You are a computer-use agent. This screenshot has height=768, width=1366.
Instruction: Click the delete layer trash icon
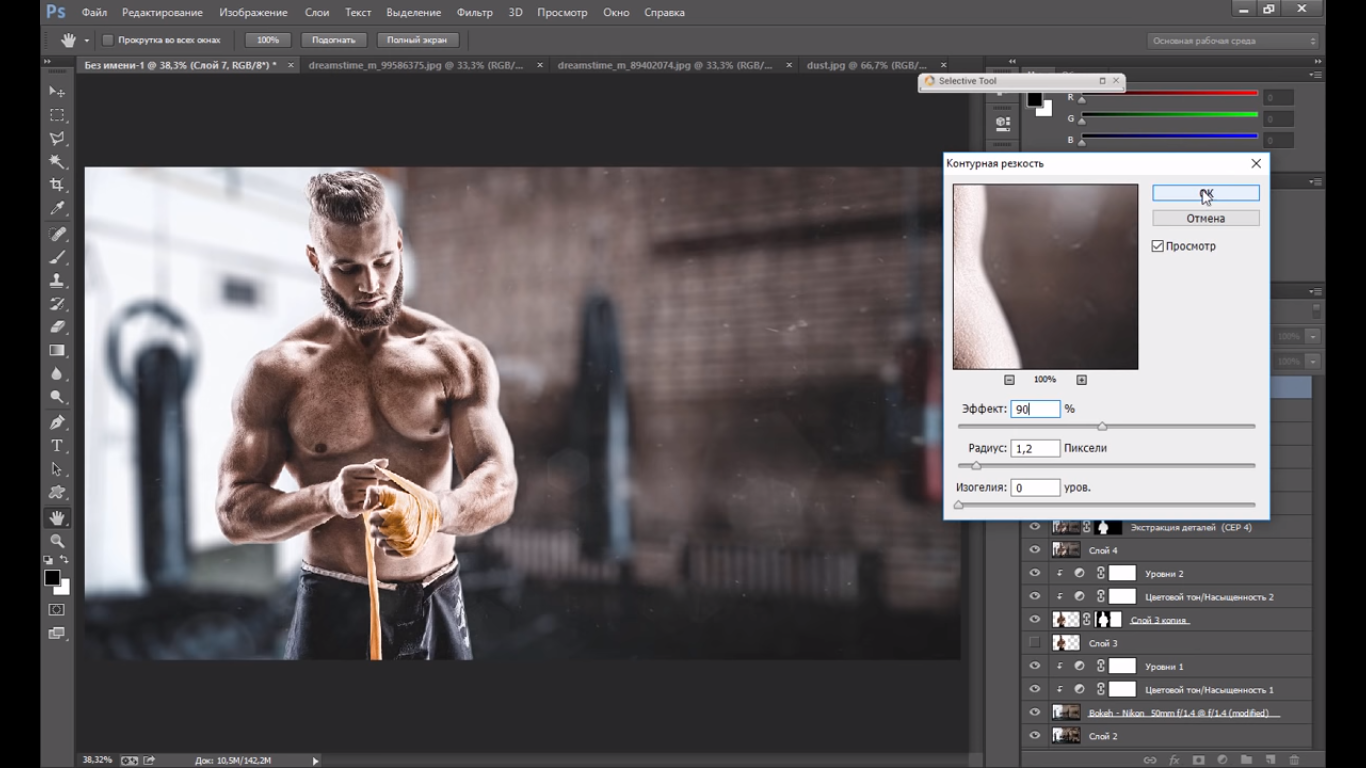(x=1294, y=761)
